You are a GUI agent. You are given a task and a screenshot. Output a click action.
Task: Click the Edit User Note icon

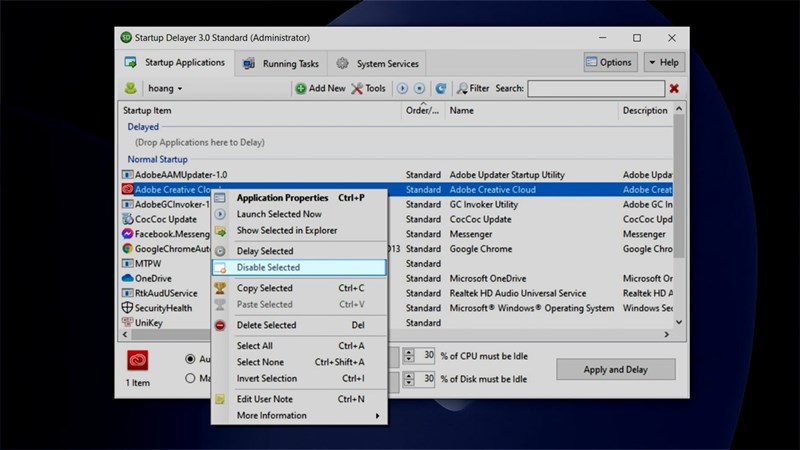coord(220,399)
